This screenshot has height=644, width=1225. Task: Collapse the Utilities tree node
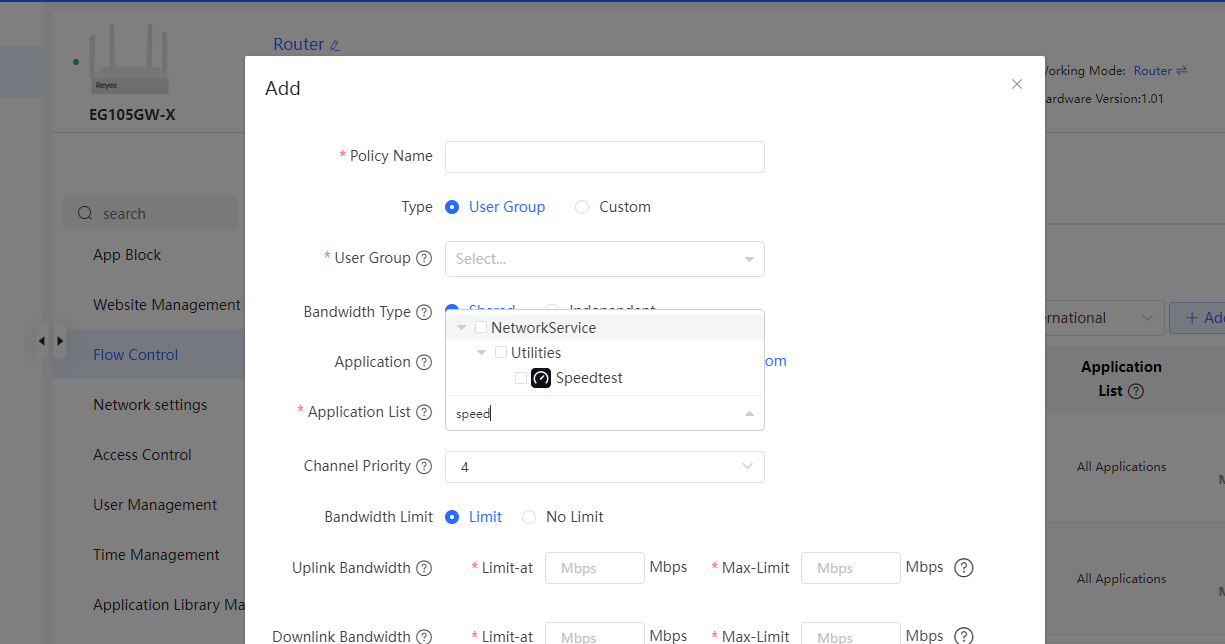point(481,353)
